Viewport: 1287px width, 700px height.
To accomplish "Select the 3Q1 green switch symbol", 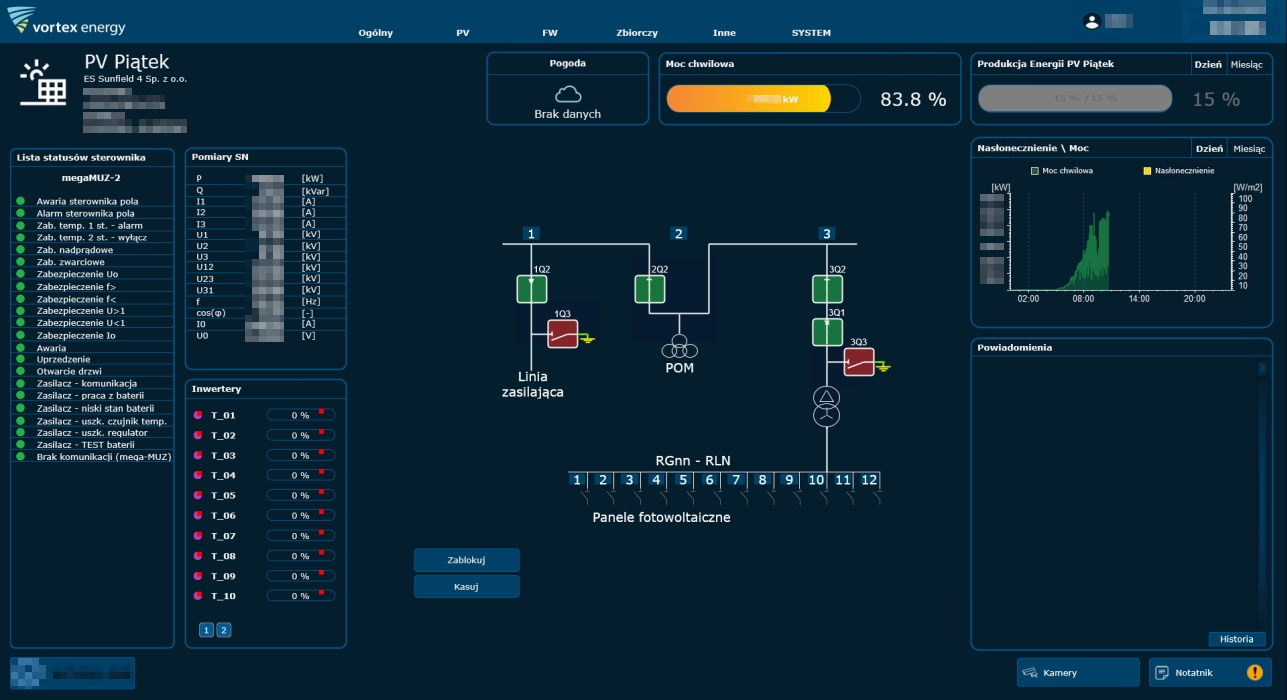I will tap(826, 331).
